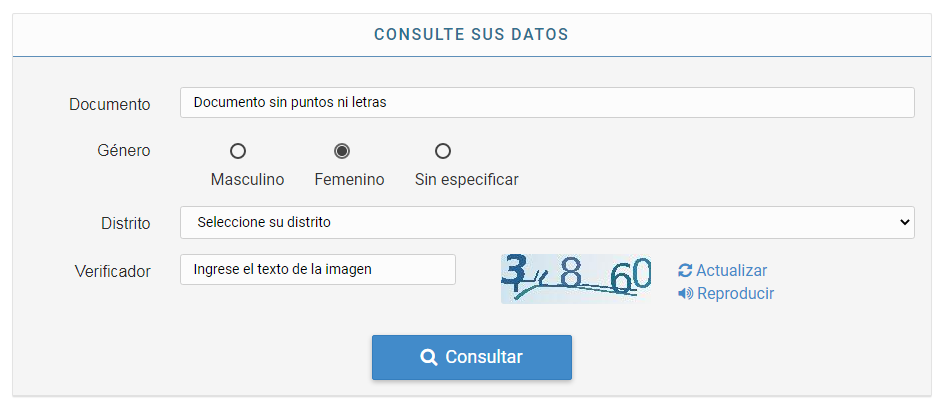Click the Actualizar link text
Screen dimensions: 942x413
pyautogui.click(x=731, y=270)
